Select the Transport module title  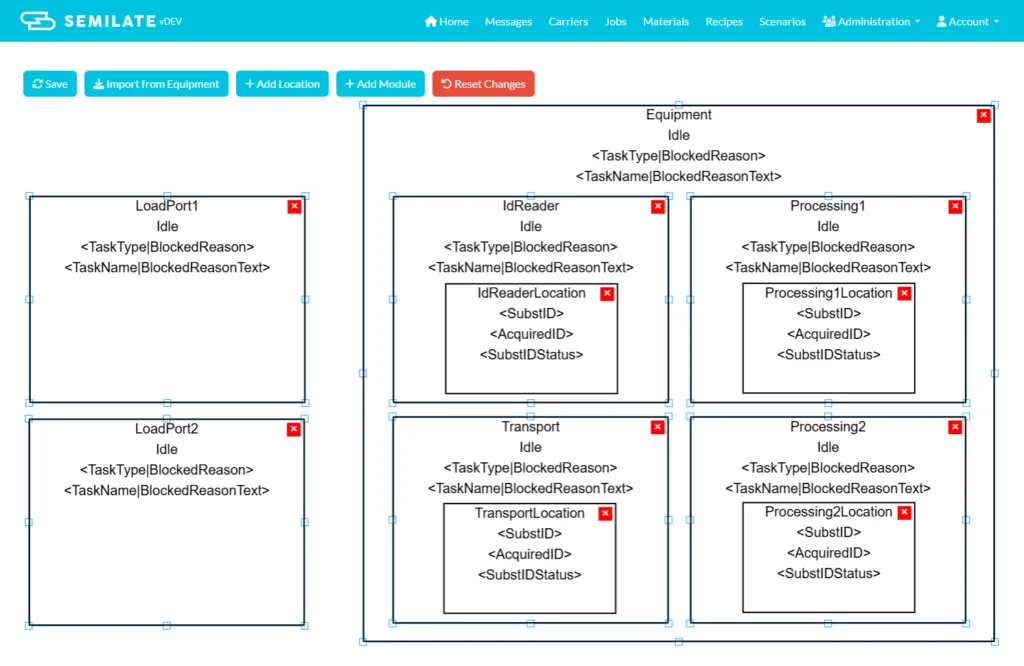click(x=530, y=426)
